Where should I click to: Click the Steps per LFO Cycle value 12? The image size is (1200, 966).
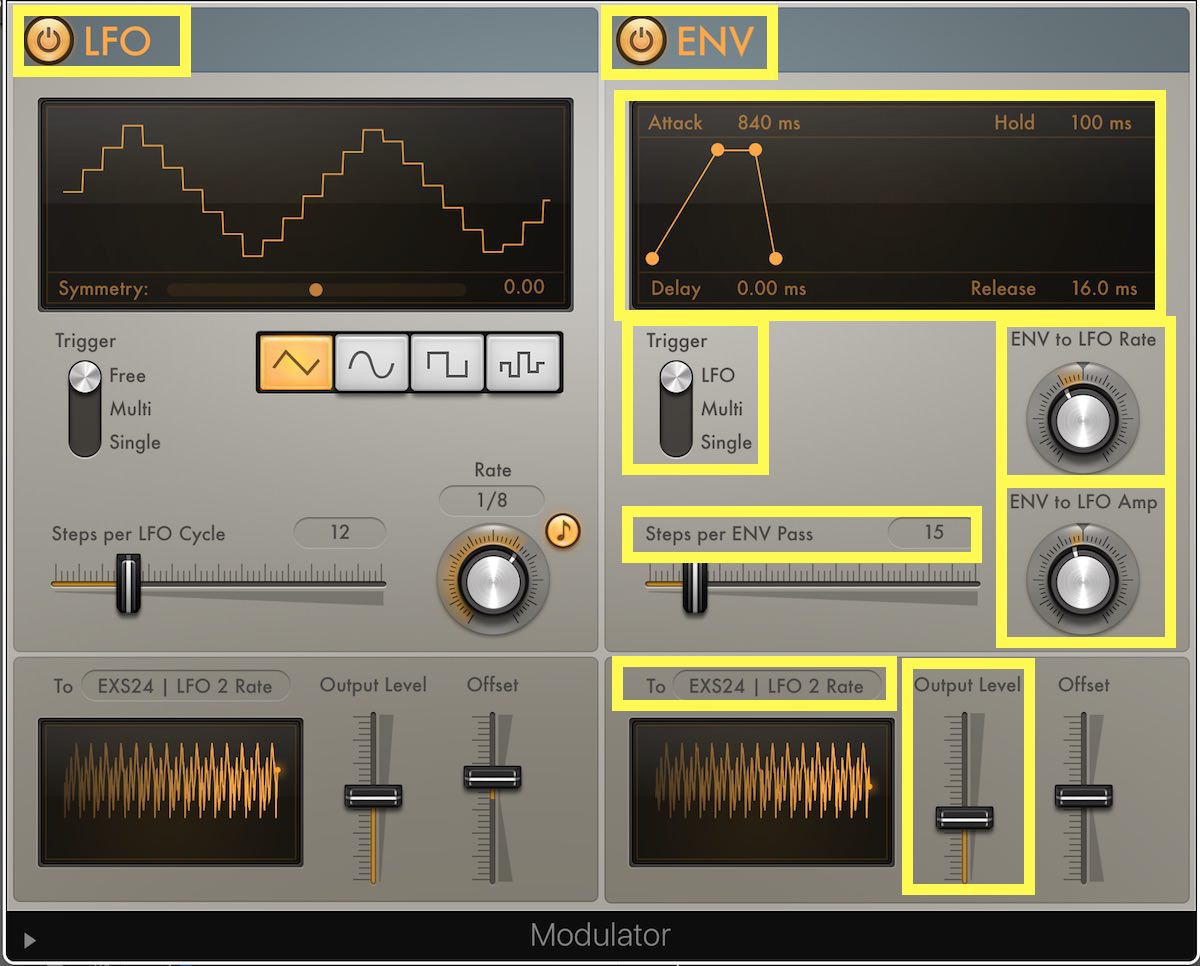[340, 532]
